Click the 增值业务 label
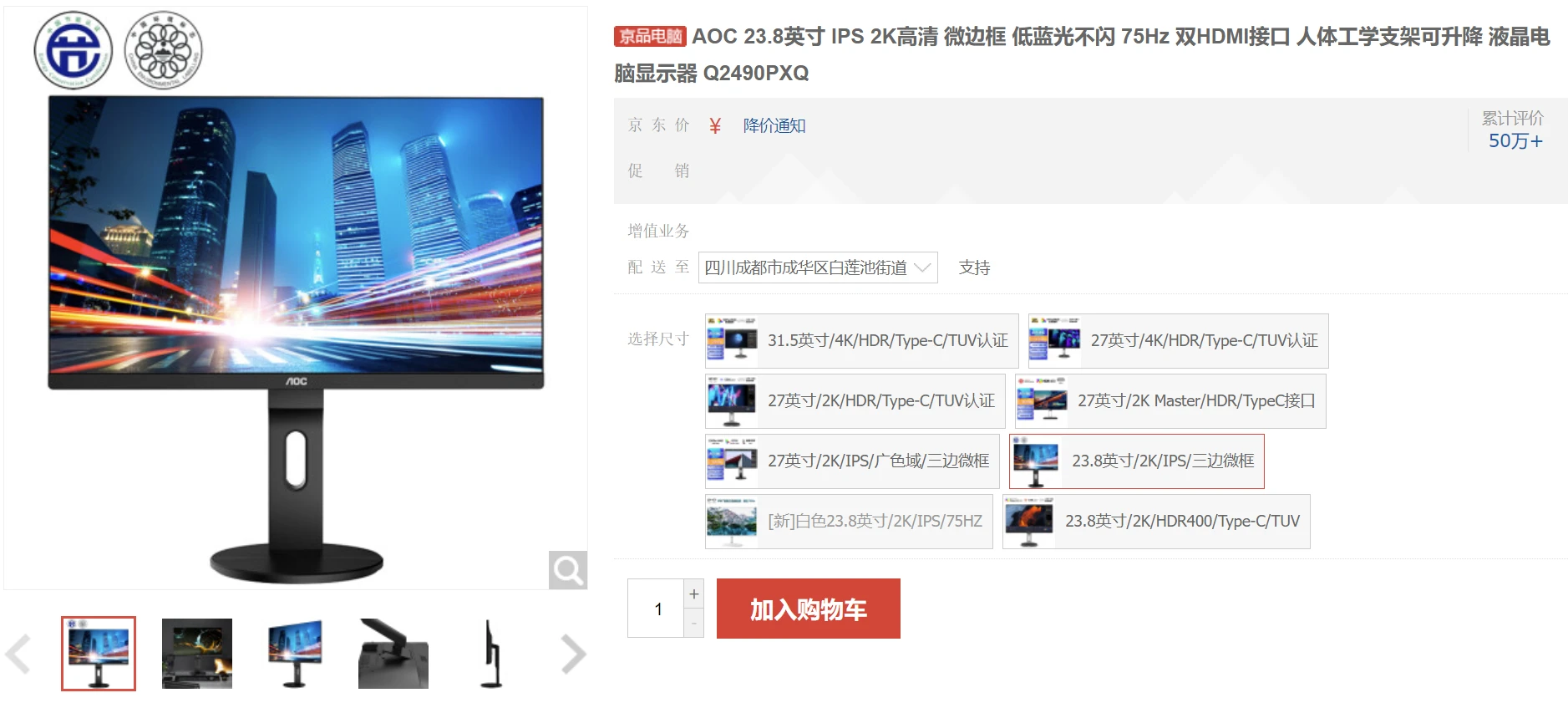This screenshot has height=703, width=1568. pos(659,231)
